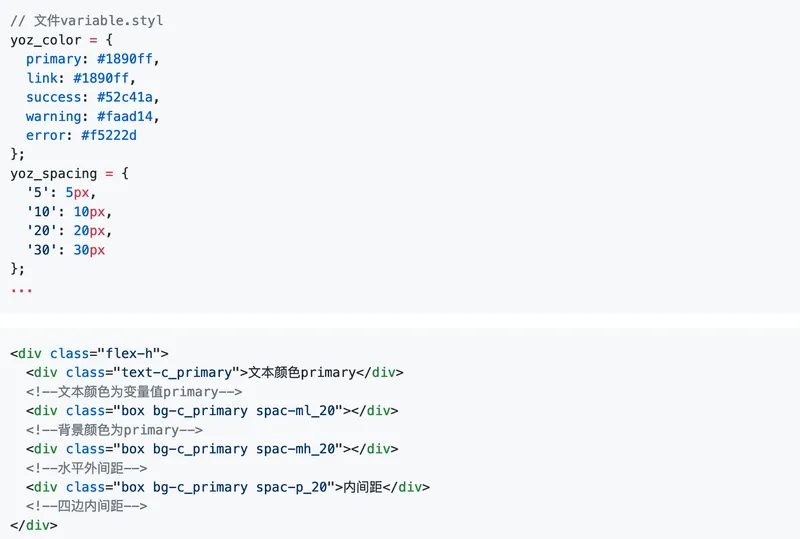Click the success color value #52c41a
800x539 pixels.
click(x=124, y=97)
